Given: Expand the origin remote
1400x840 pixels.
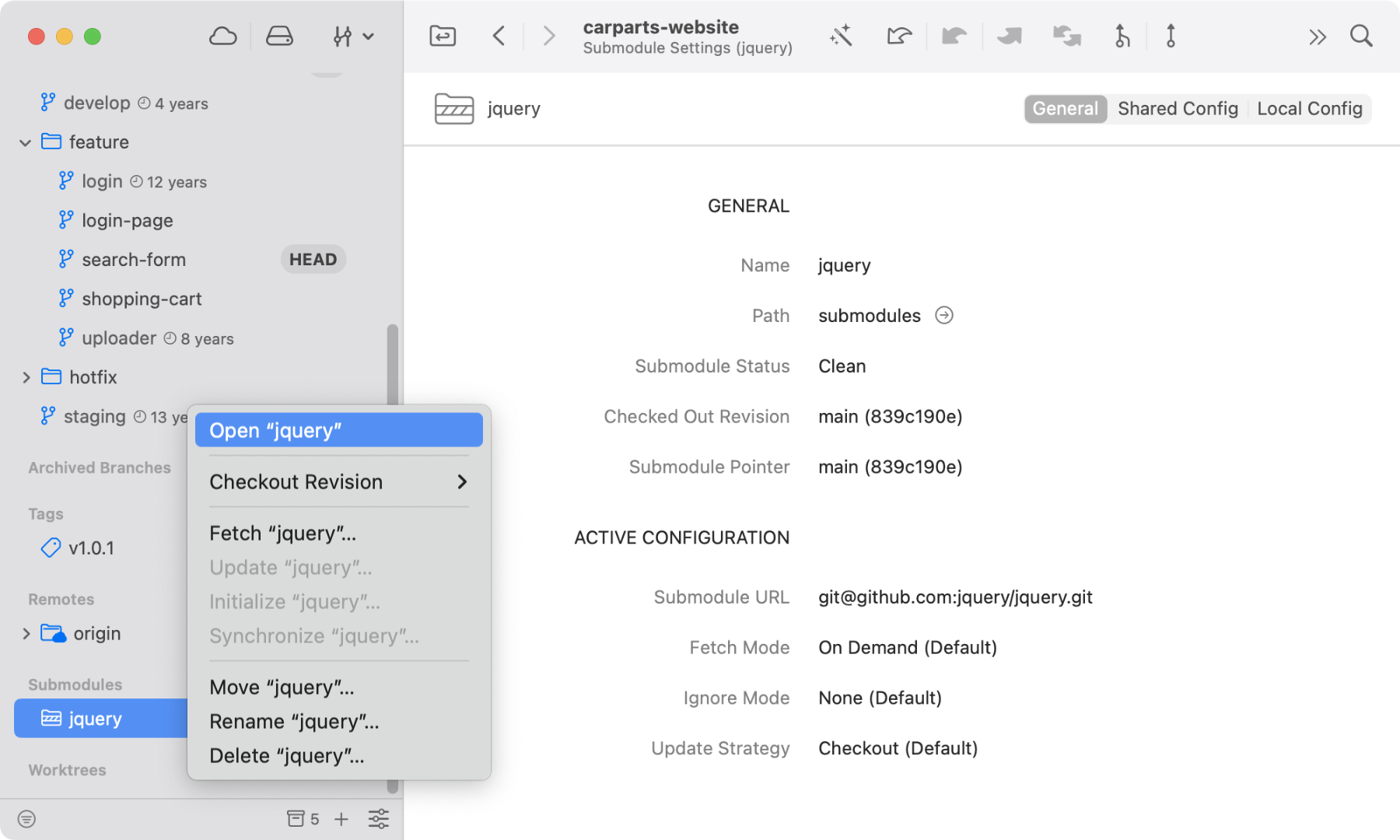Looking at the screenshot, I should pyautogui.click(x=26, y=633).
